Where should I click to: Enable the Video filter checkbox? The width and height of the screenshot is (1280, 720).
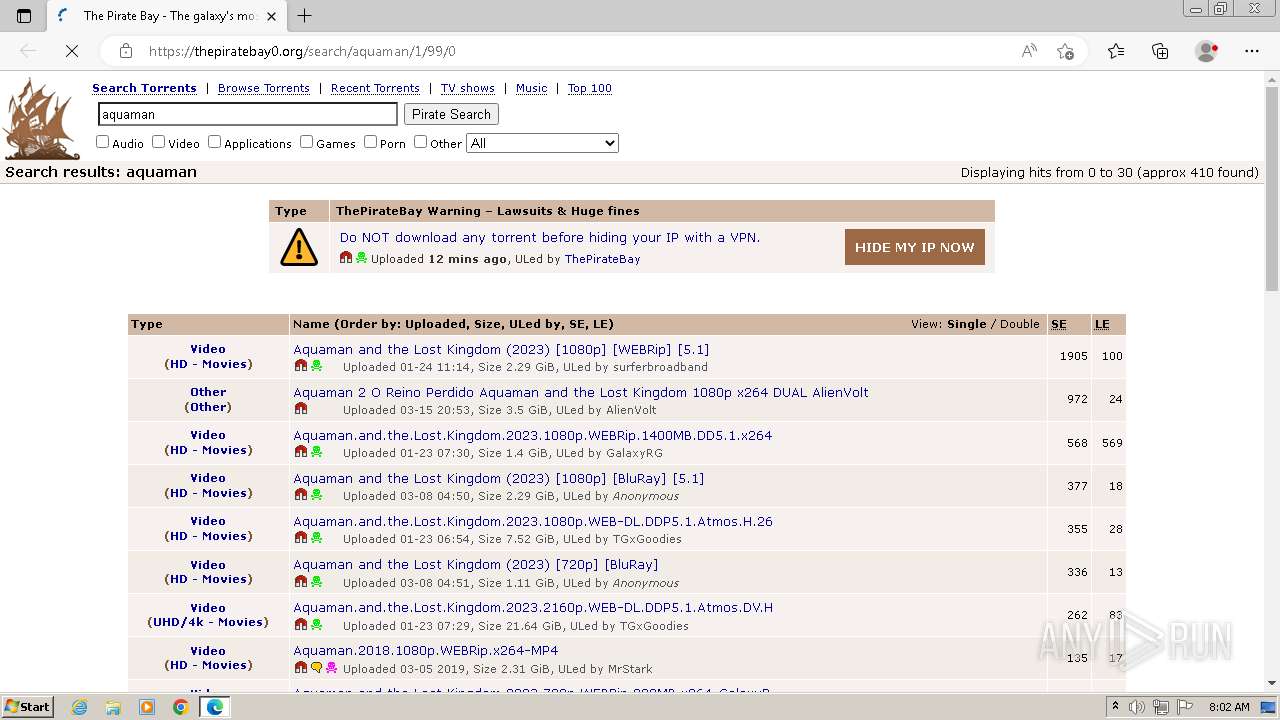pyautogui.click(x=158, y=142)
